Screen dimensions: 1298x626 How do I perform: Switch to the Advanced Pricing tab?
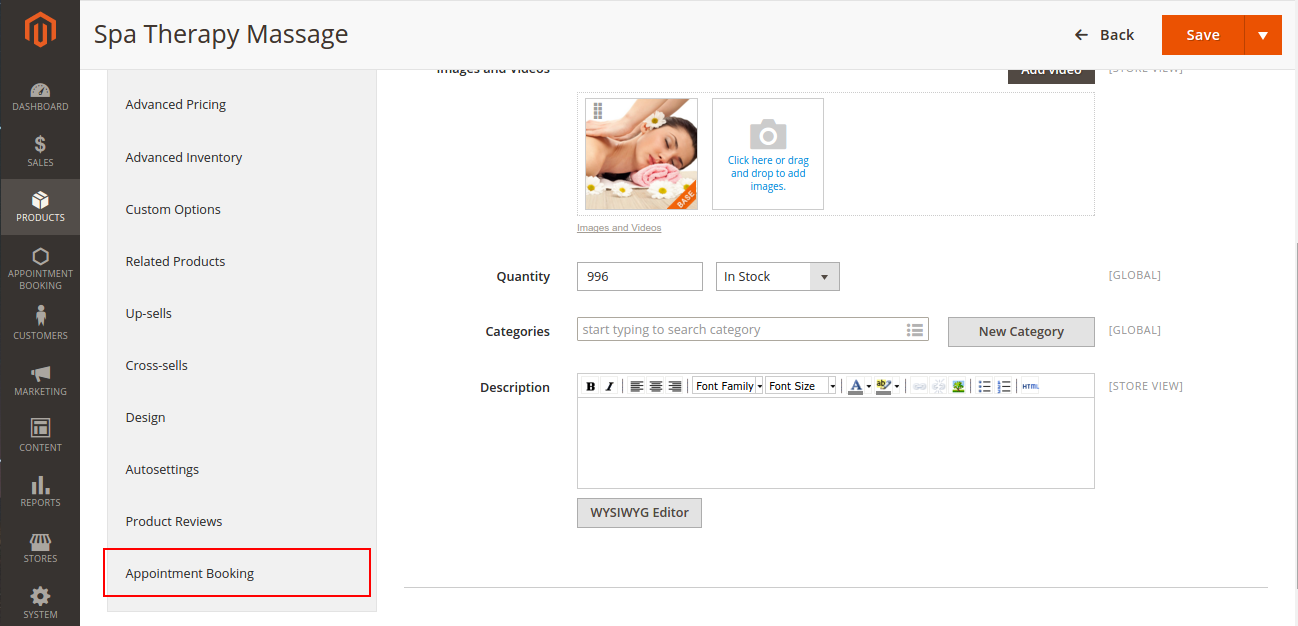(x=176, y=105)
